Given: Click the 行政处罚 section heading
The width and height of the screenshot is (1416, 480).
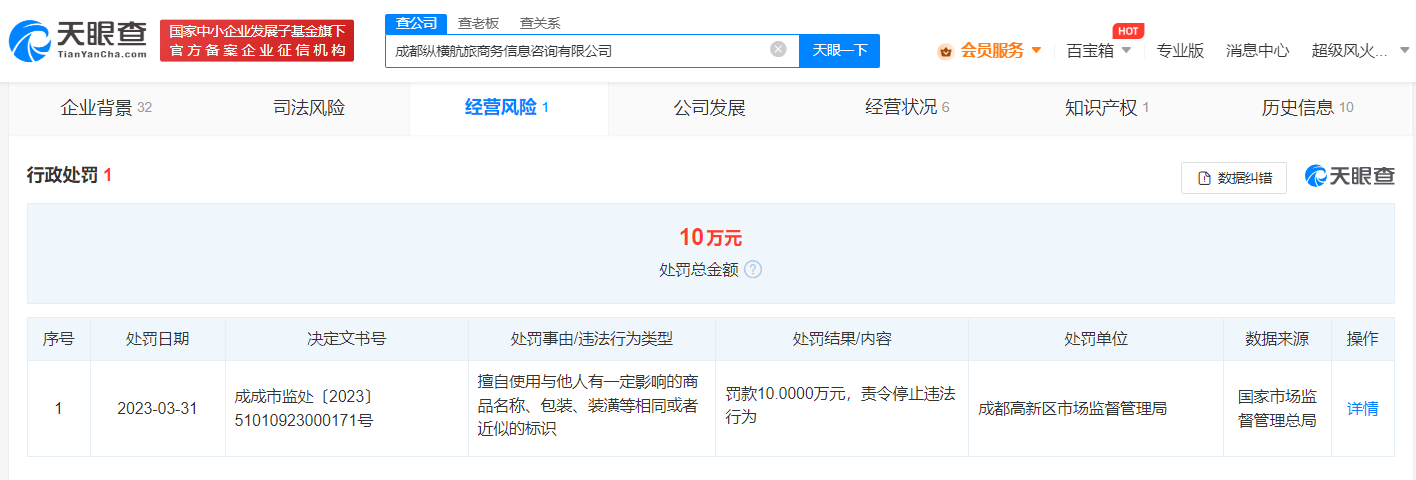Looking at the screenshot, I should [69, 176].
